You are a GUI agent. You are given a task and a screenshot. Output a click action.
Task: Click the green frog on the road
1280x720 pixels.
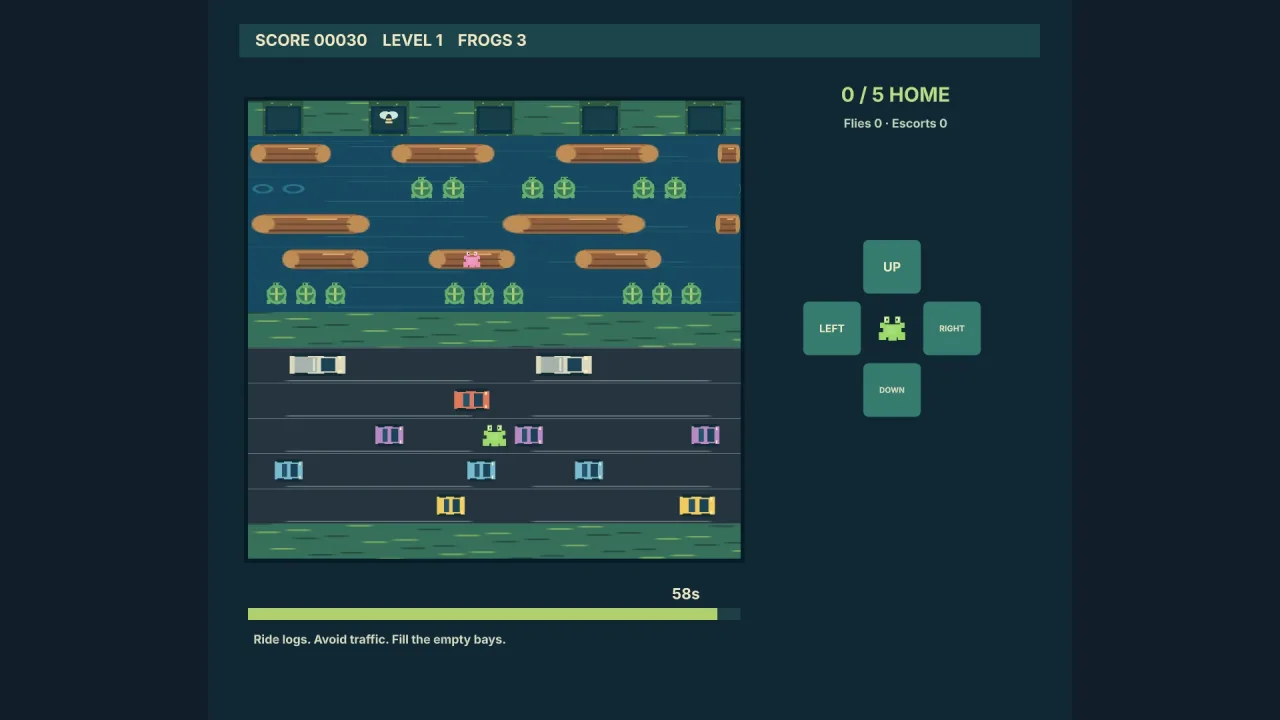click(494, 435)
